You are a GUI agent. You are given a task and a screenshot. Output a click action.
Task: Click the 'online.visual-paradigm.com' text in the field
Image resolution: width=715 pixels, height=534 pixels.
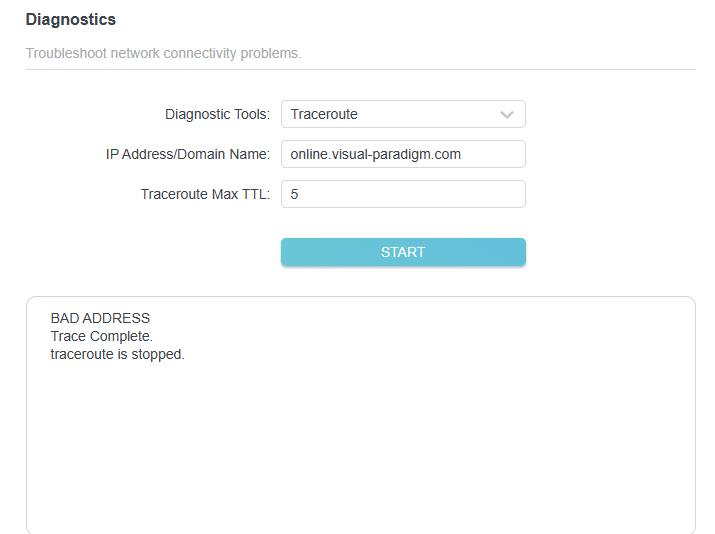(375, 154)
